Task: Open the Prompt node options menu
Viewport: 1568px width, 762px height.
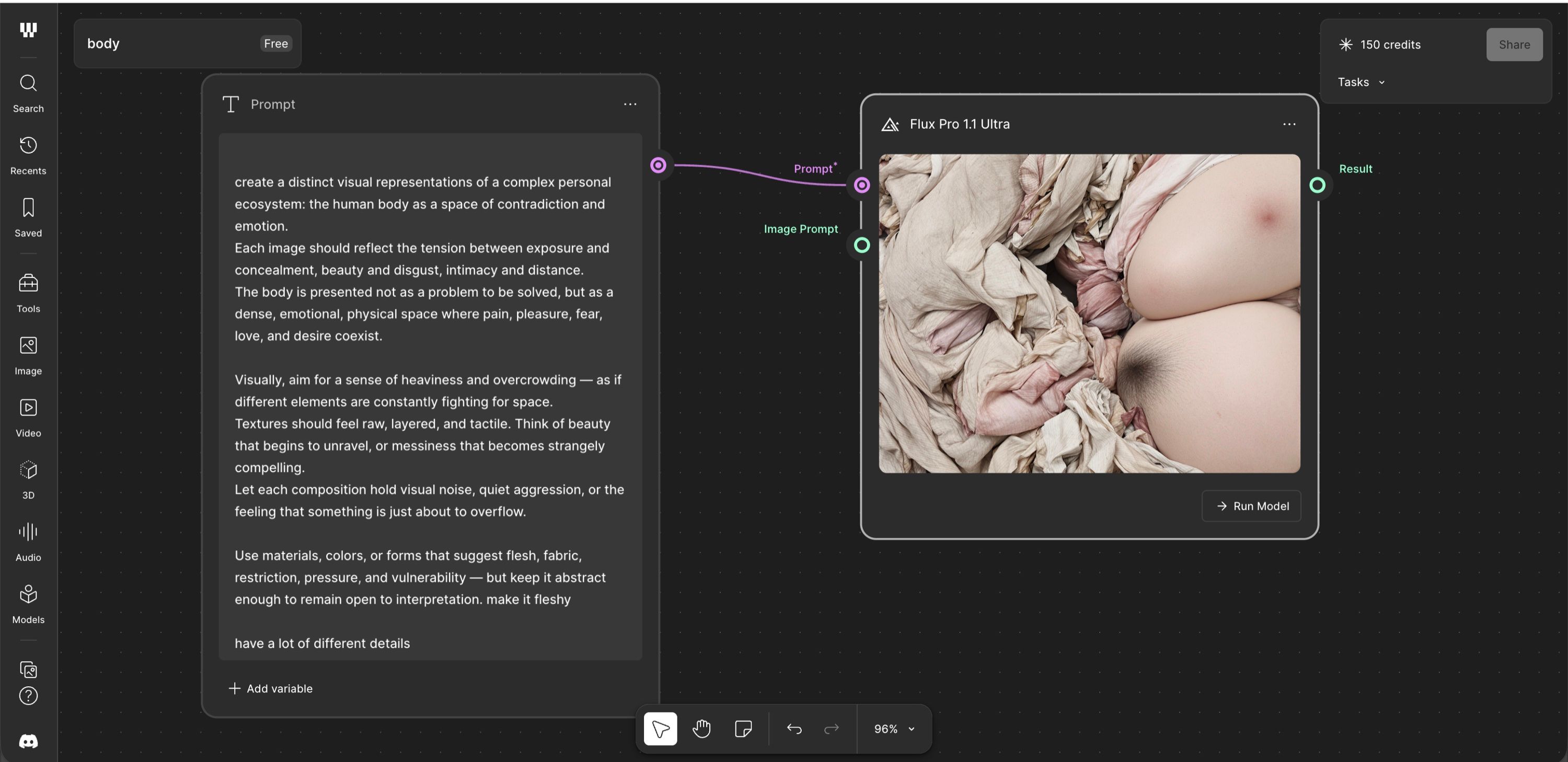Action: click(630, 104)
